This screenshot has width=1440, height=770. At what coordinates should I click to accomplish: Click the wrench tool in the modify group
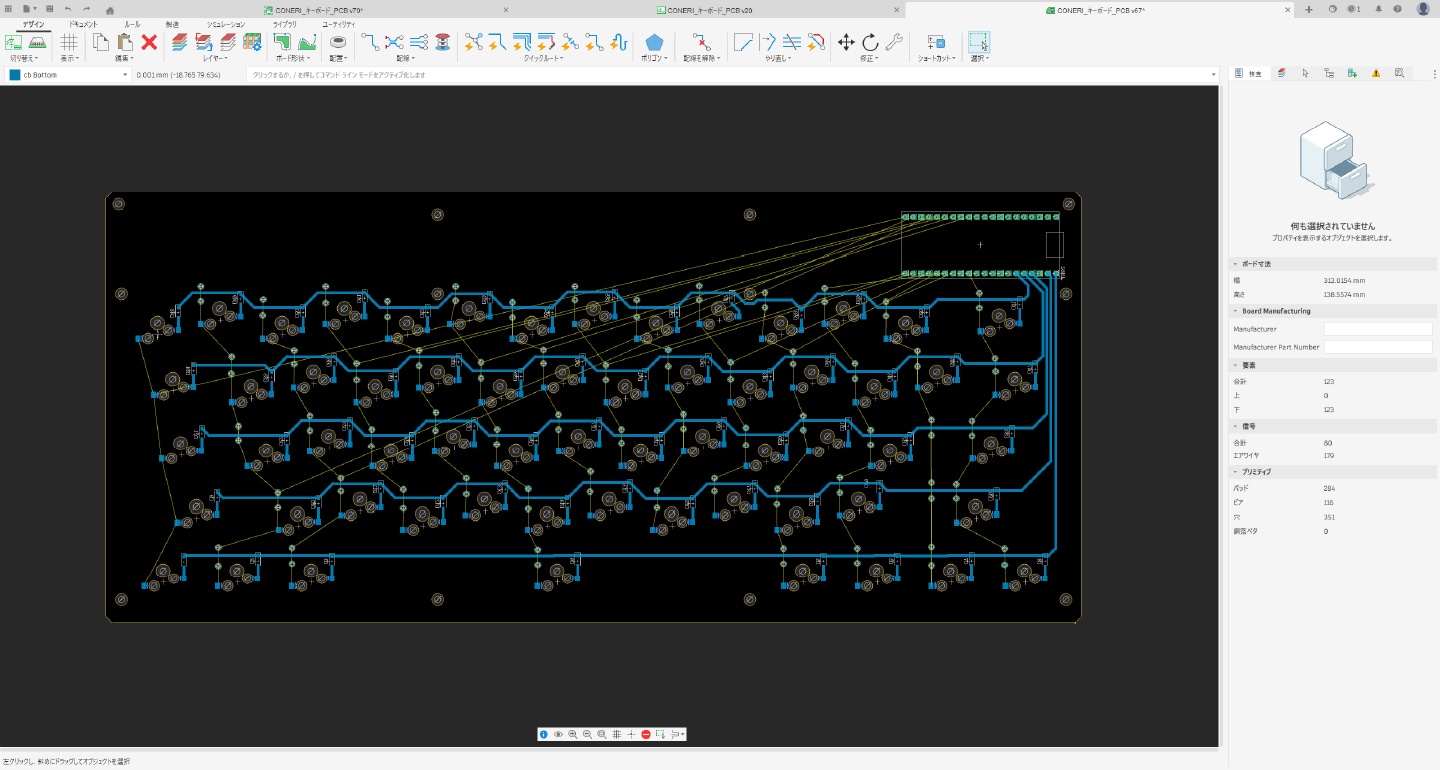tap(894, 42)
